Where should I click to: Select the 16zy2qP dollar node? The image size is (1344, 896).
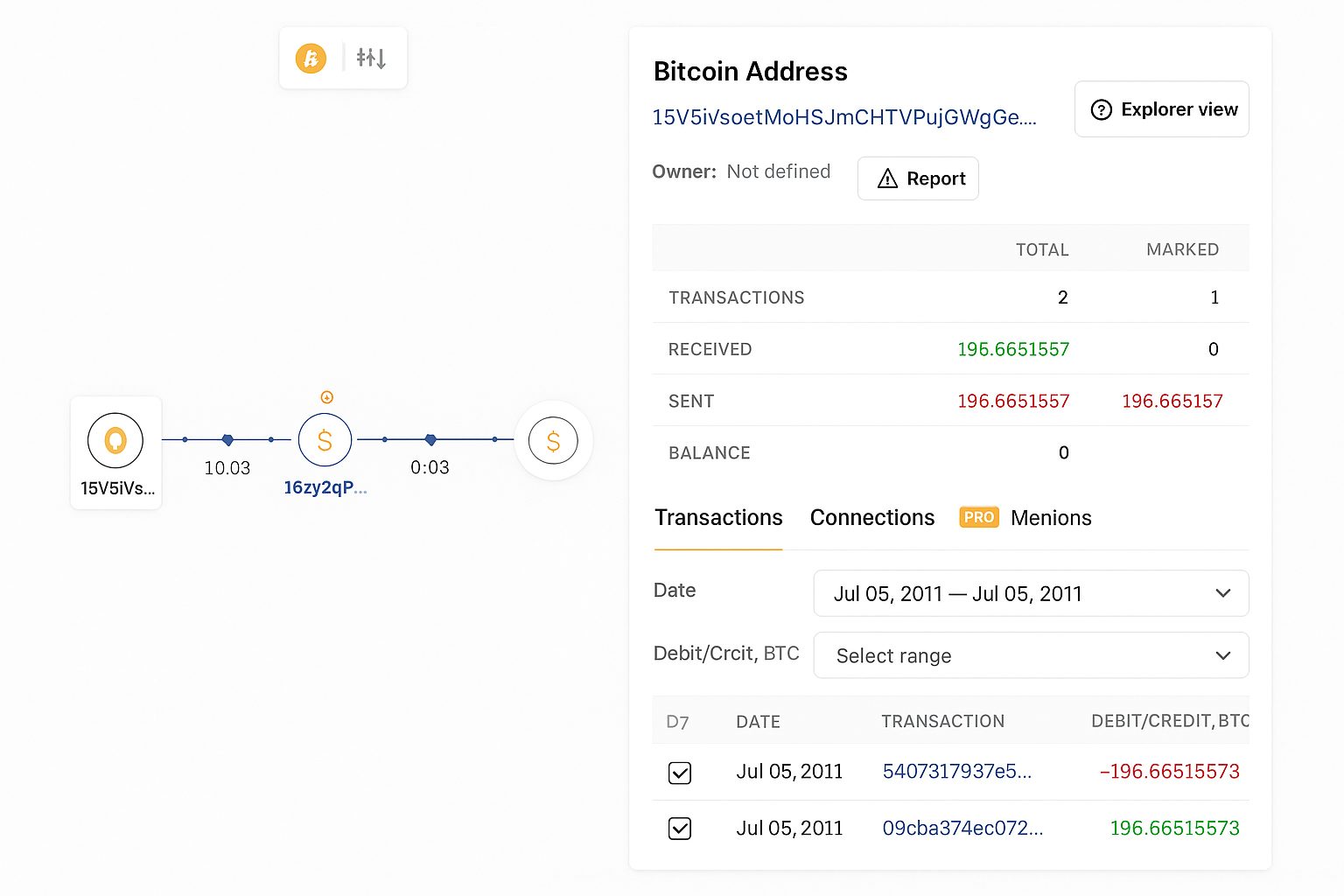tap(325, 440)
